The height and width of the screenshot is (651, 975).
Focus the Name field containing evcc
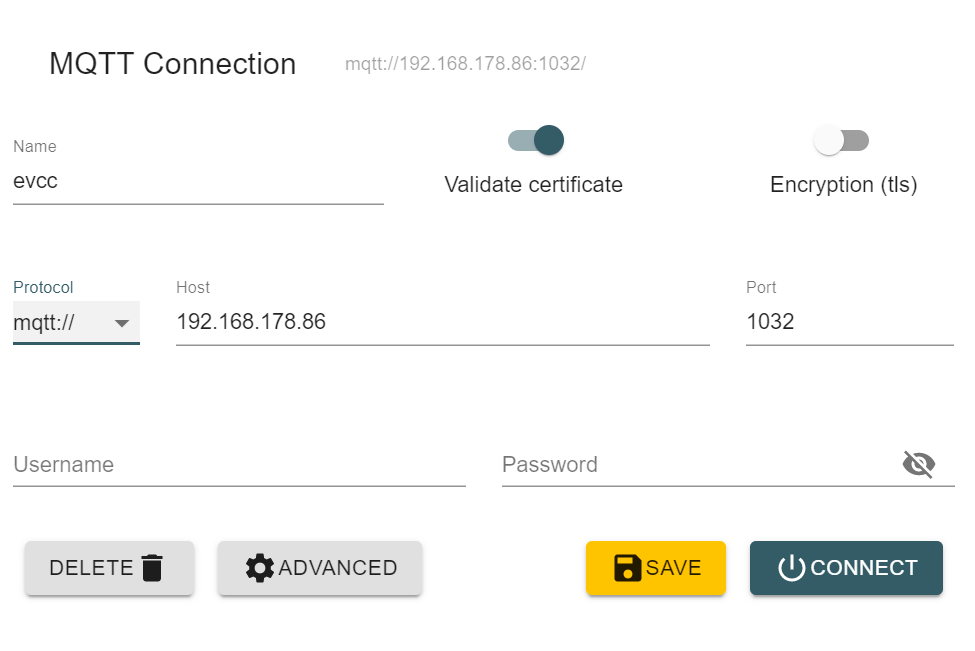click(198, 182)
